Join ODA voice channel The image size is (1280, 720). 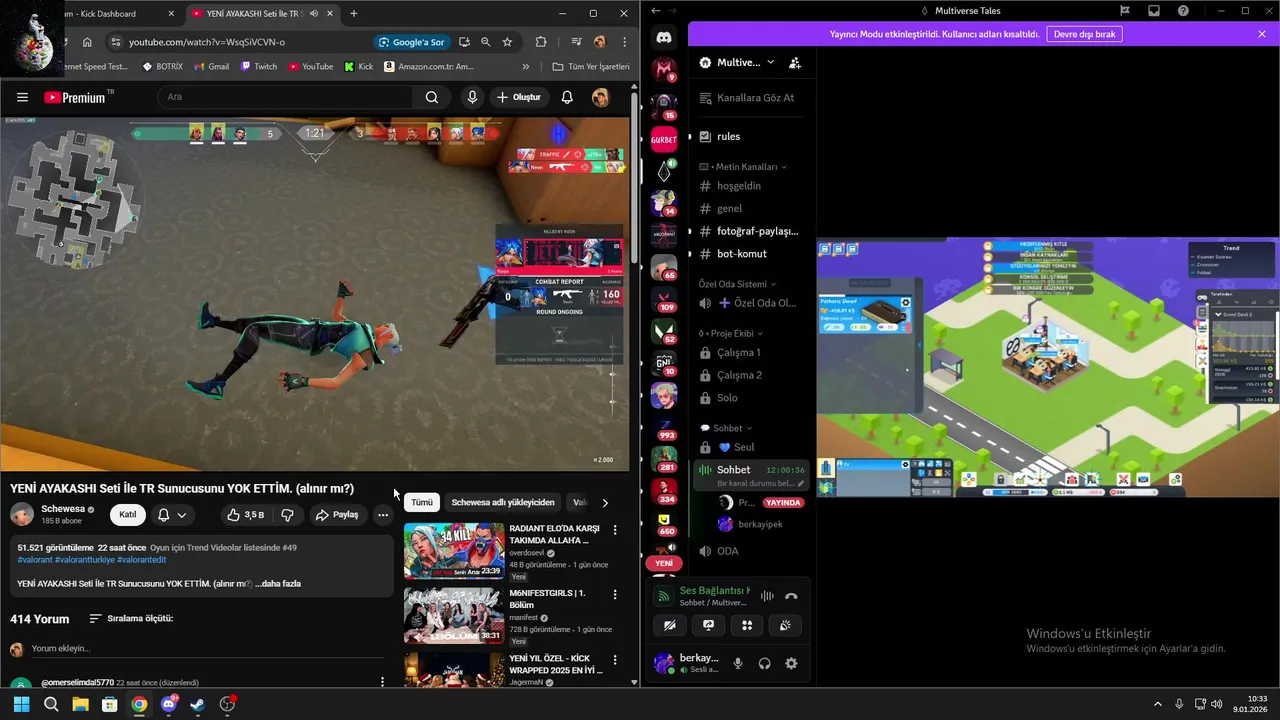pyautogui.click(x=750, y=551)
